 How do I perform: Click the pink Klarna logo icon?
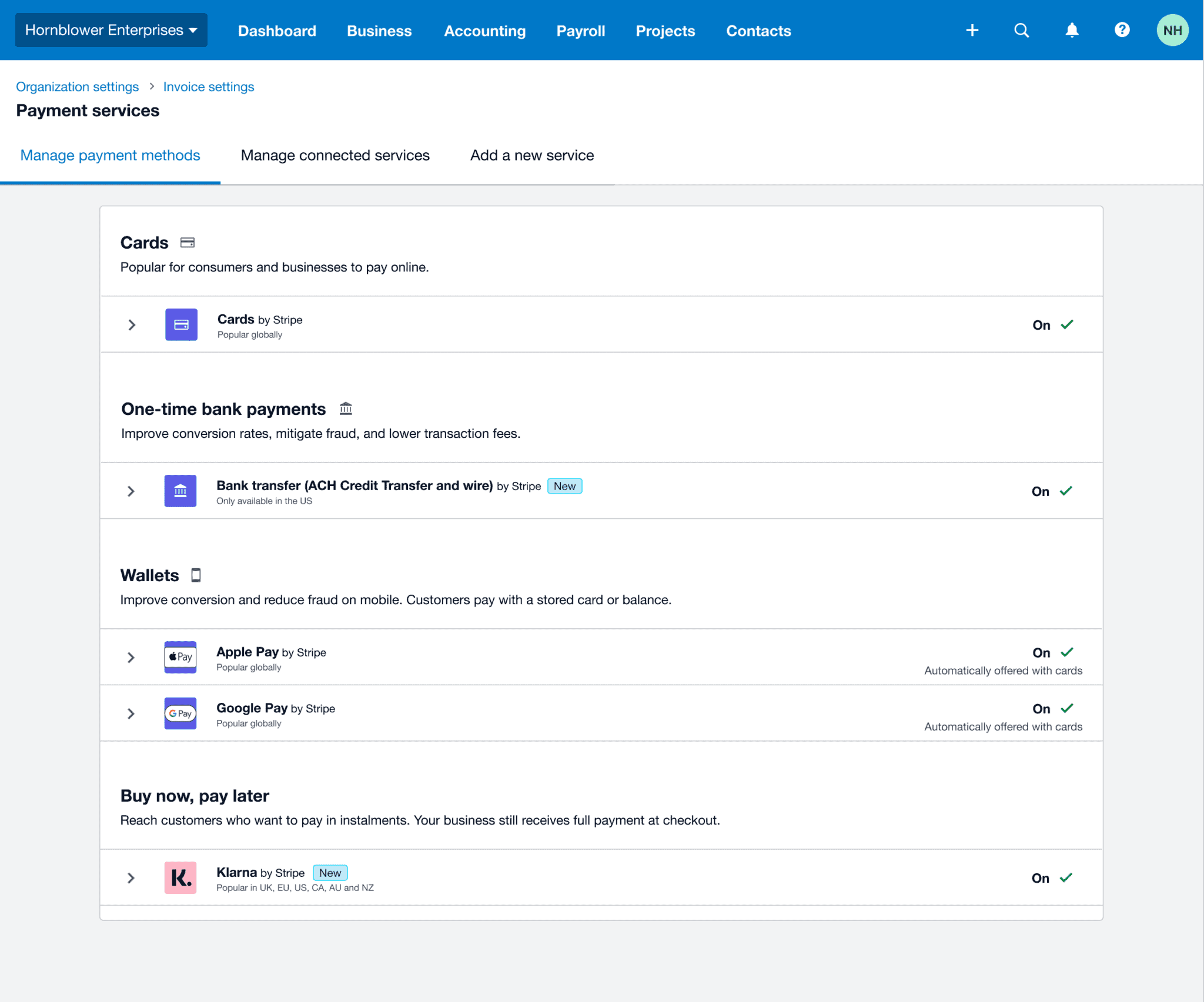tap(180, 877)
